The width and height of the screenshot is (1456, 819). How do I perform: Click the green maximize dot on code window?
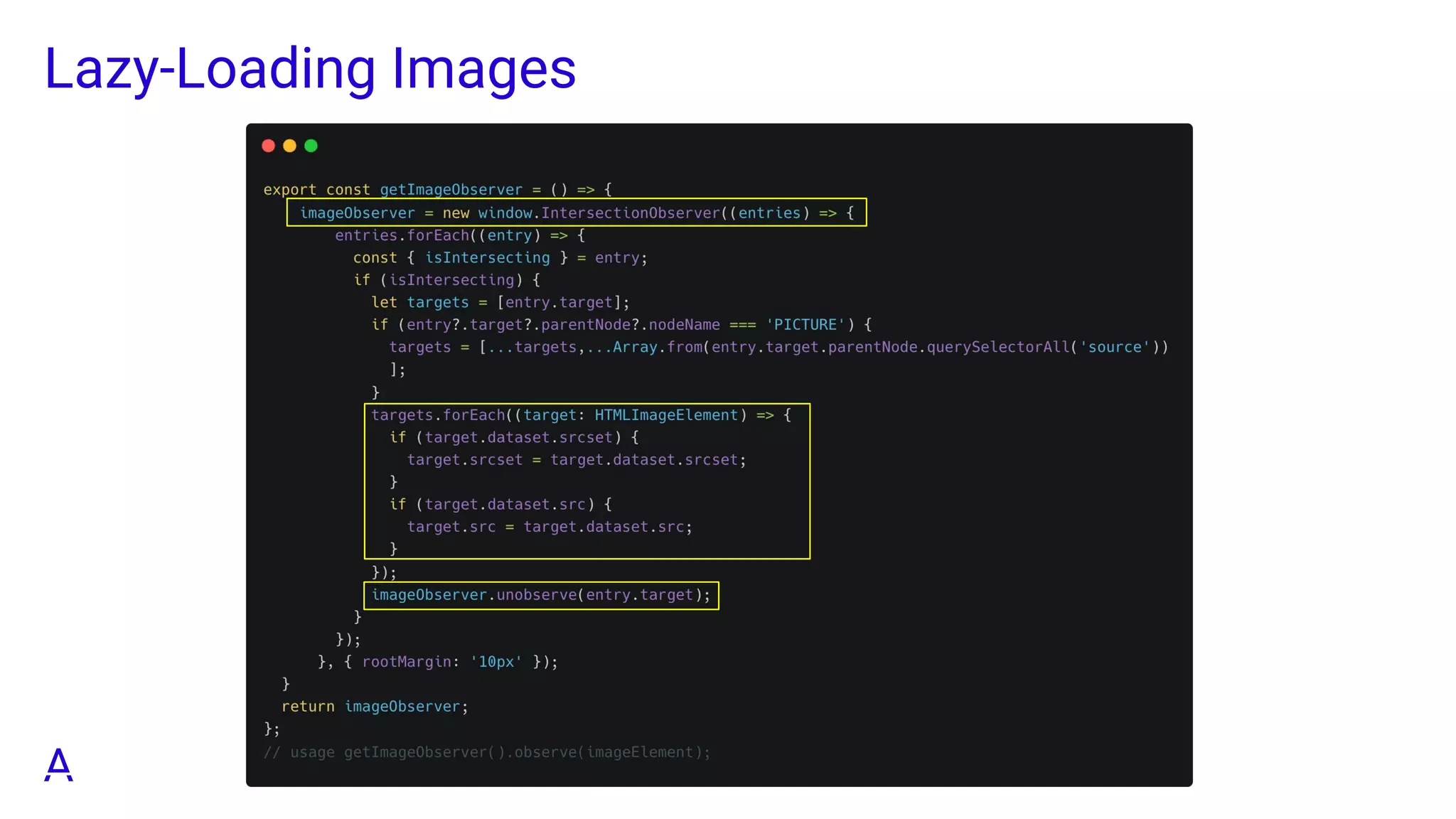click(x=311, y=146)
